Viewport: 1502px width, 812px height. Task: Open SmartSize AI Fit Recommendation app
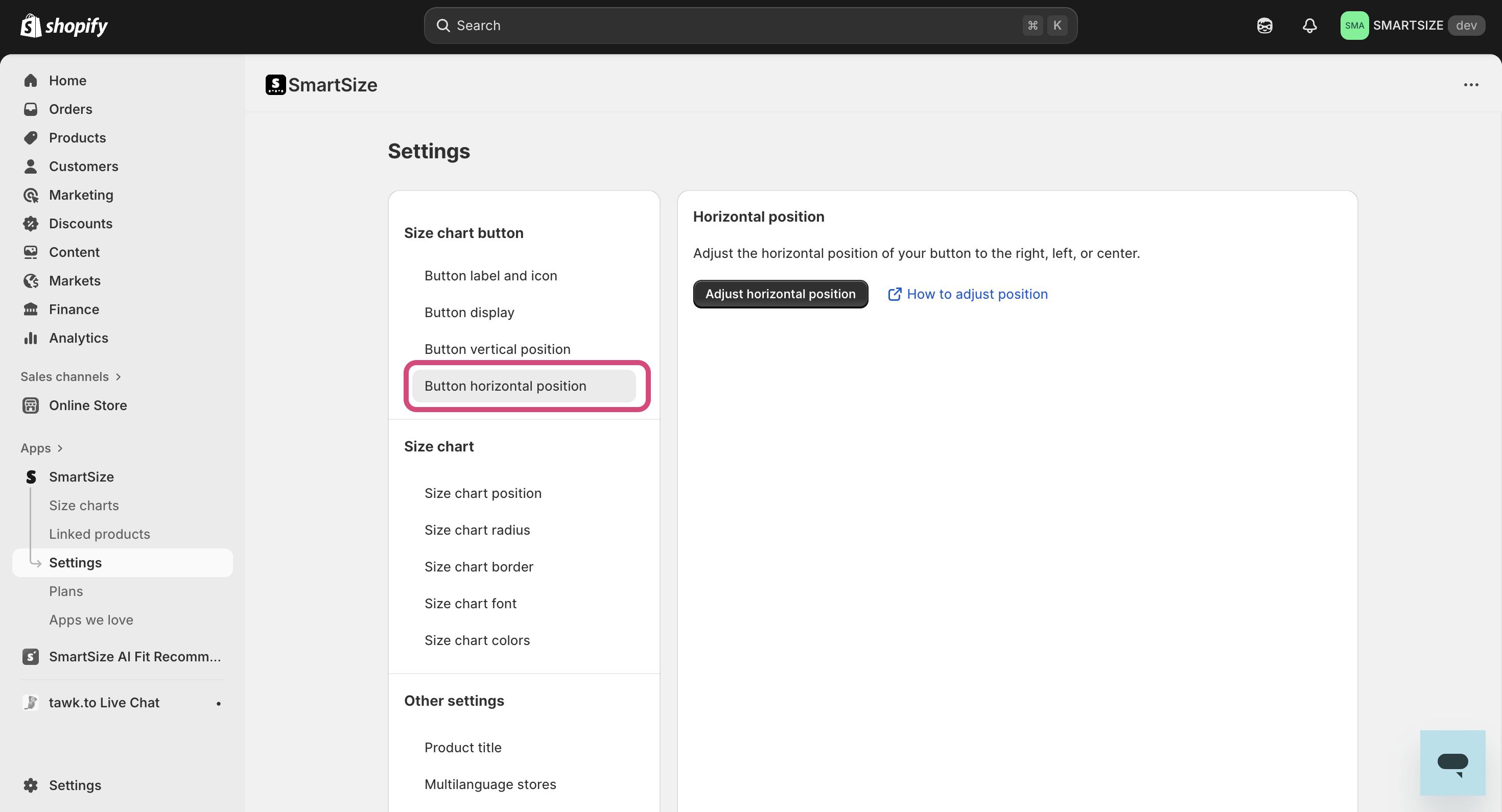[134, 656]
